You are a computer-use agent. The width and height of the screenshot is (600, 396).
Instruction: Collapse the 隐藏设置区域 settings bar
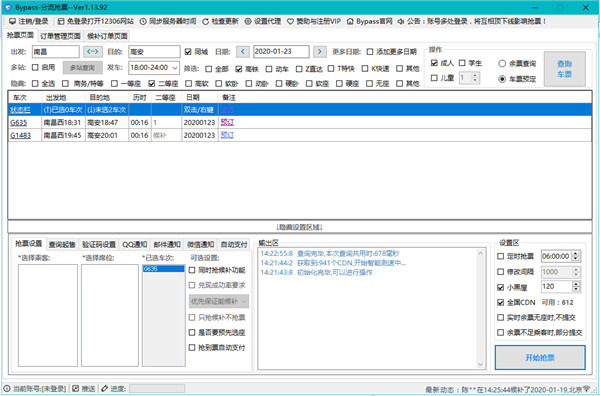[300, 227]
